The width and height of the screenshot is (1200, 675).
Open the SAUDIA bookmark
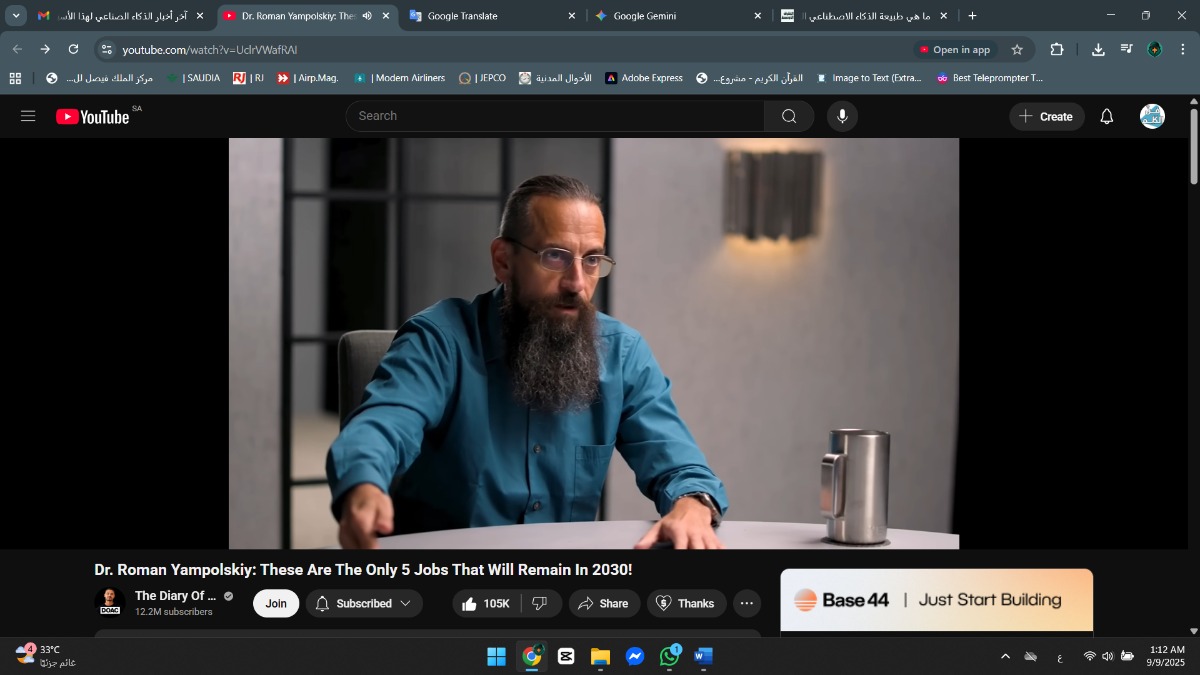(x=193, y=78)
